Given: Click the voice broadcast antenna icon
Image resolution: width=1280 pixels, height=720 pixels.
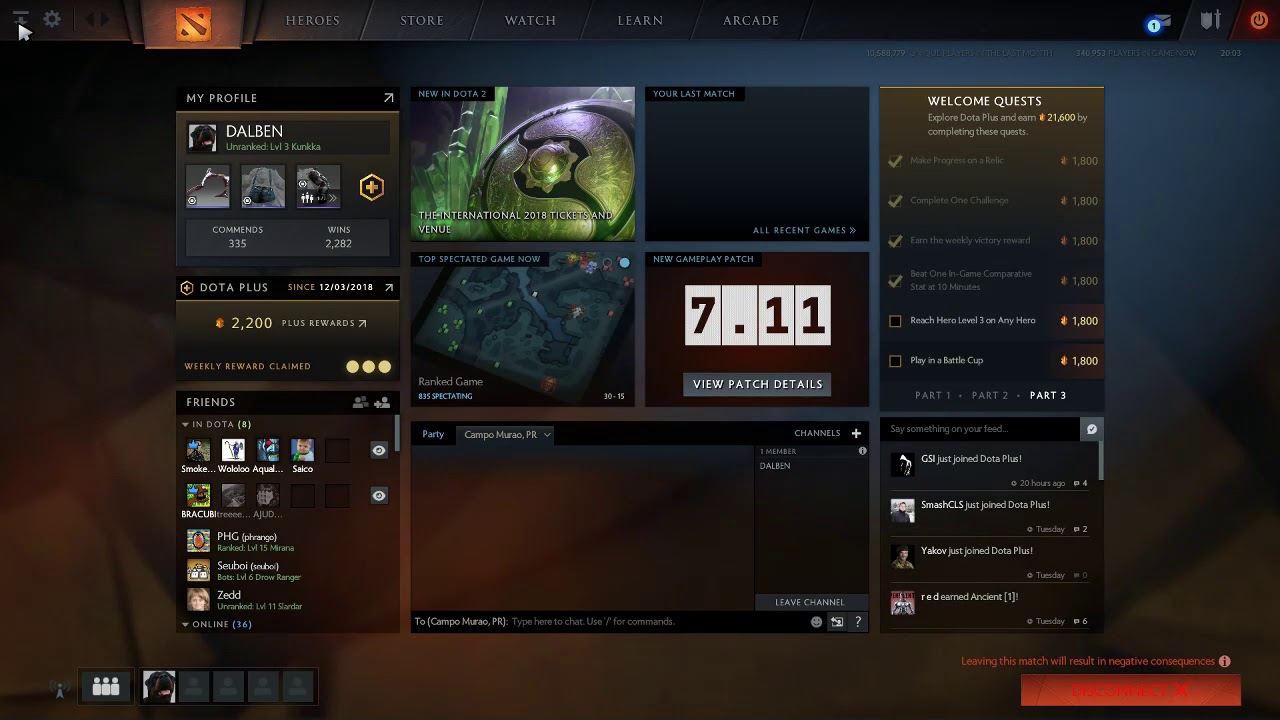Looking at the screenshot, I should [x=59, y=688].
